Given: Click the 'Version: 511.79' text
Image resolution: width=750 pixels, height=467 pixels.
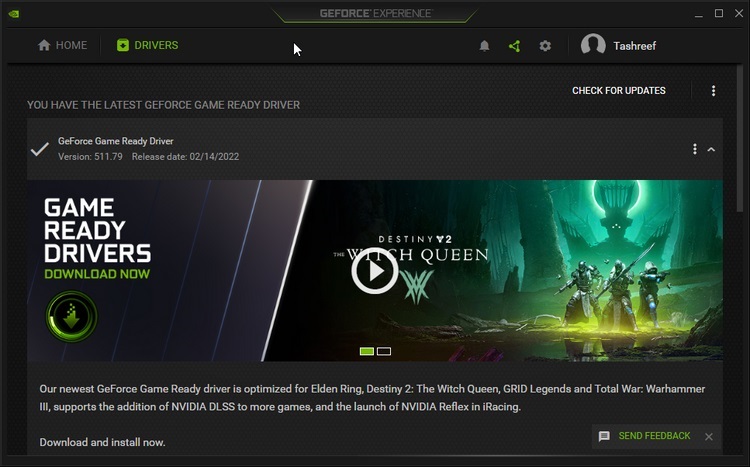Looking at the screenshot, I should click(x=90, y=156).
